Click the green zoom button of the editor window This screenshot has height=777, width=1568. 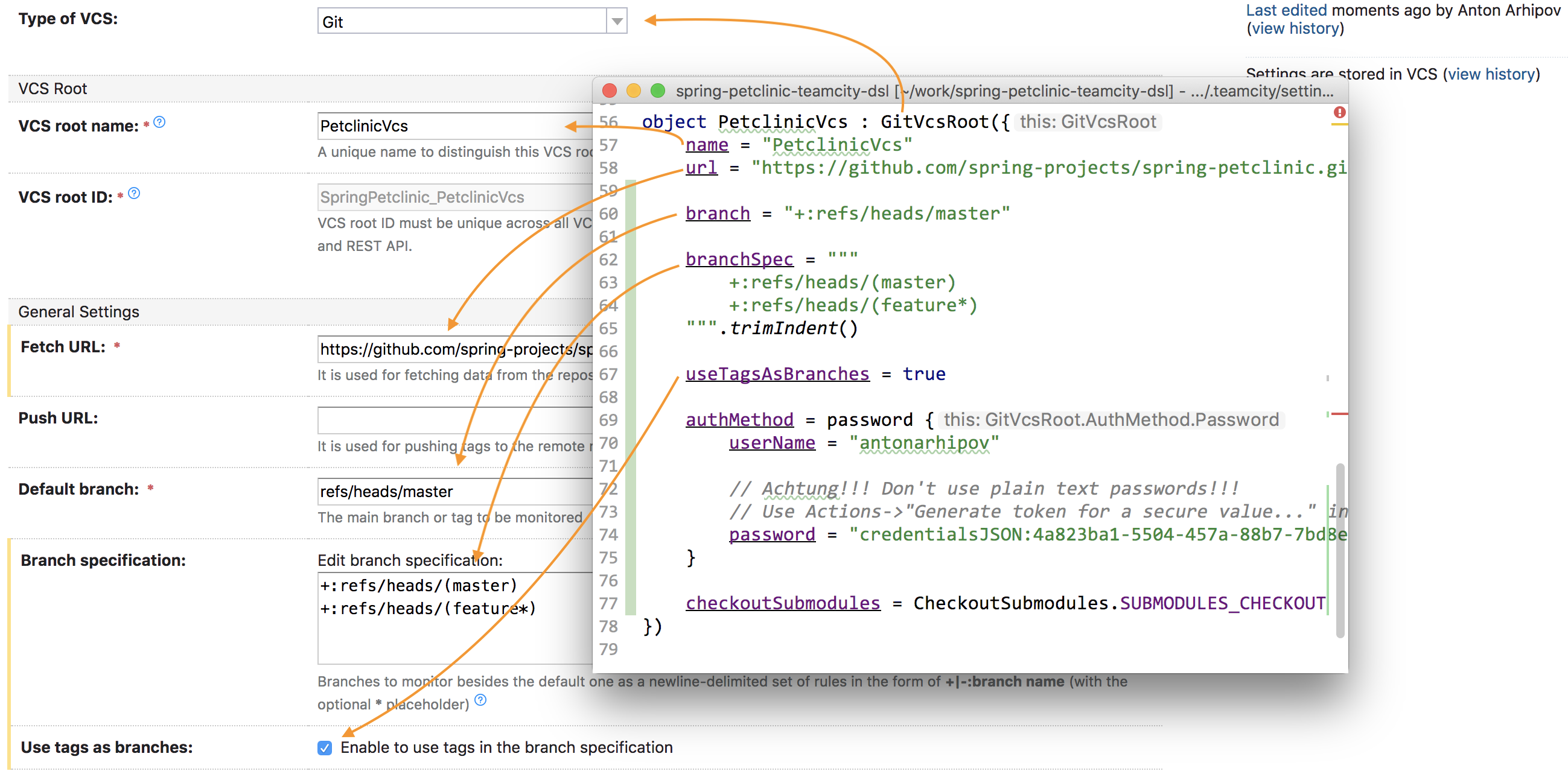click(657, 90)
